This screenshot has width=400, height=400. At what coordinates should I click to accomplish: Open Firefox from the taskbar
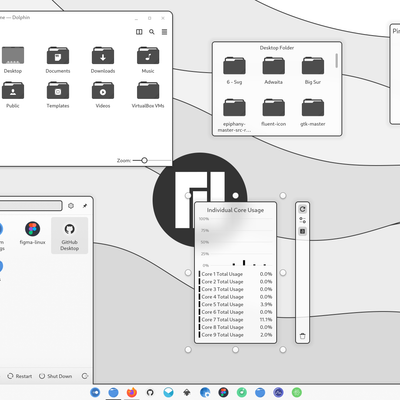pos(132,392)
